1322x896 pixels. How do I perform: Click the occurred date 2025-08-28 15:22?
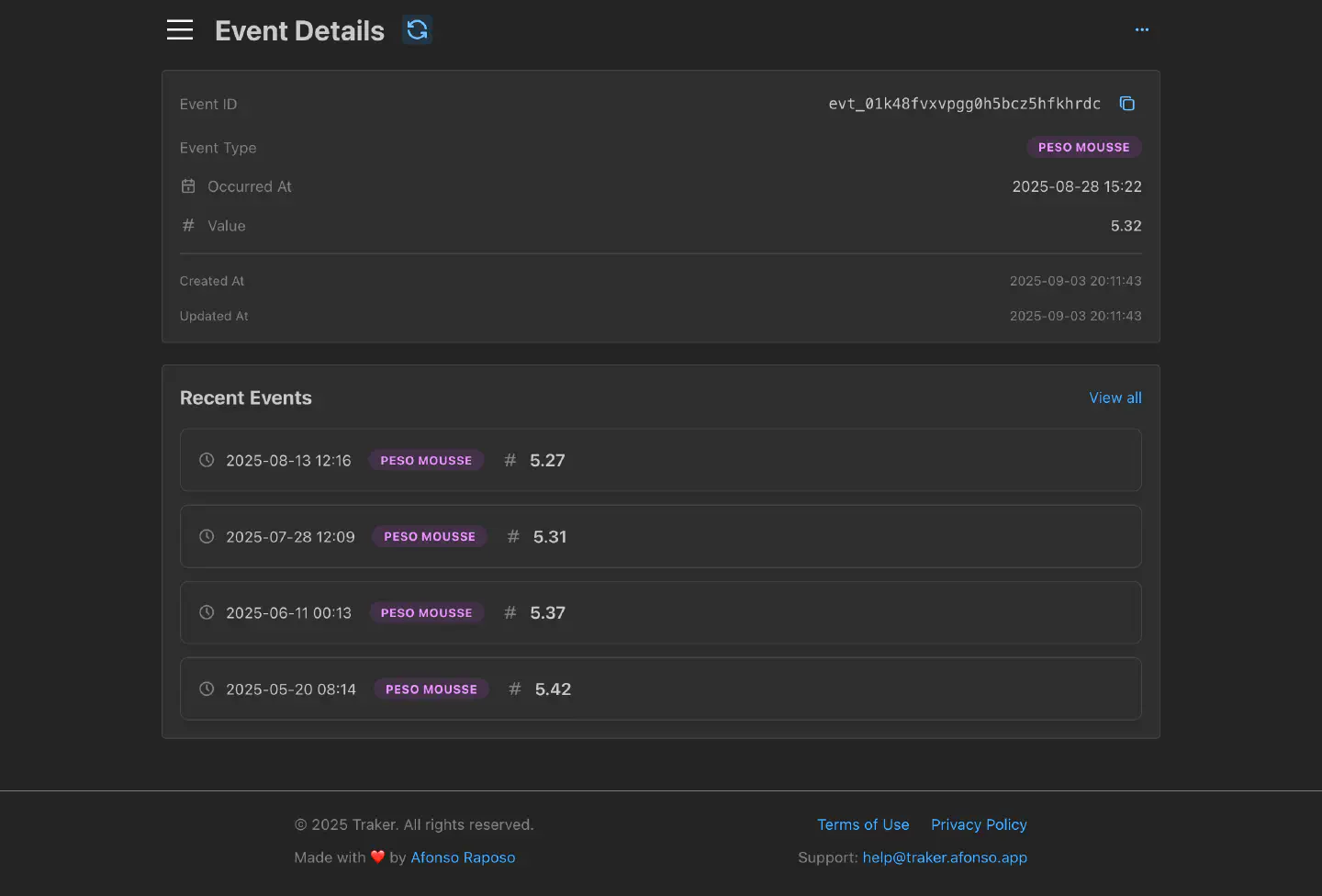click(1077, 186)
